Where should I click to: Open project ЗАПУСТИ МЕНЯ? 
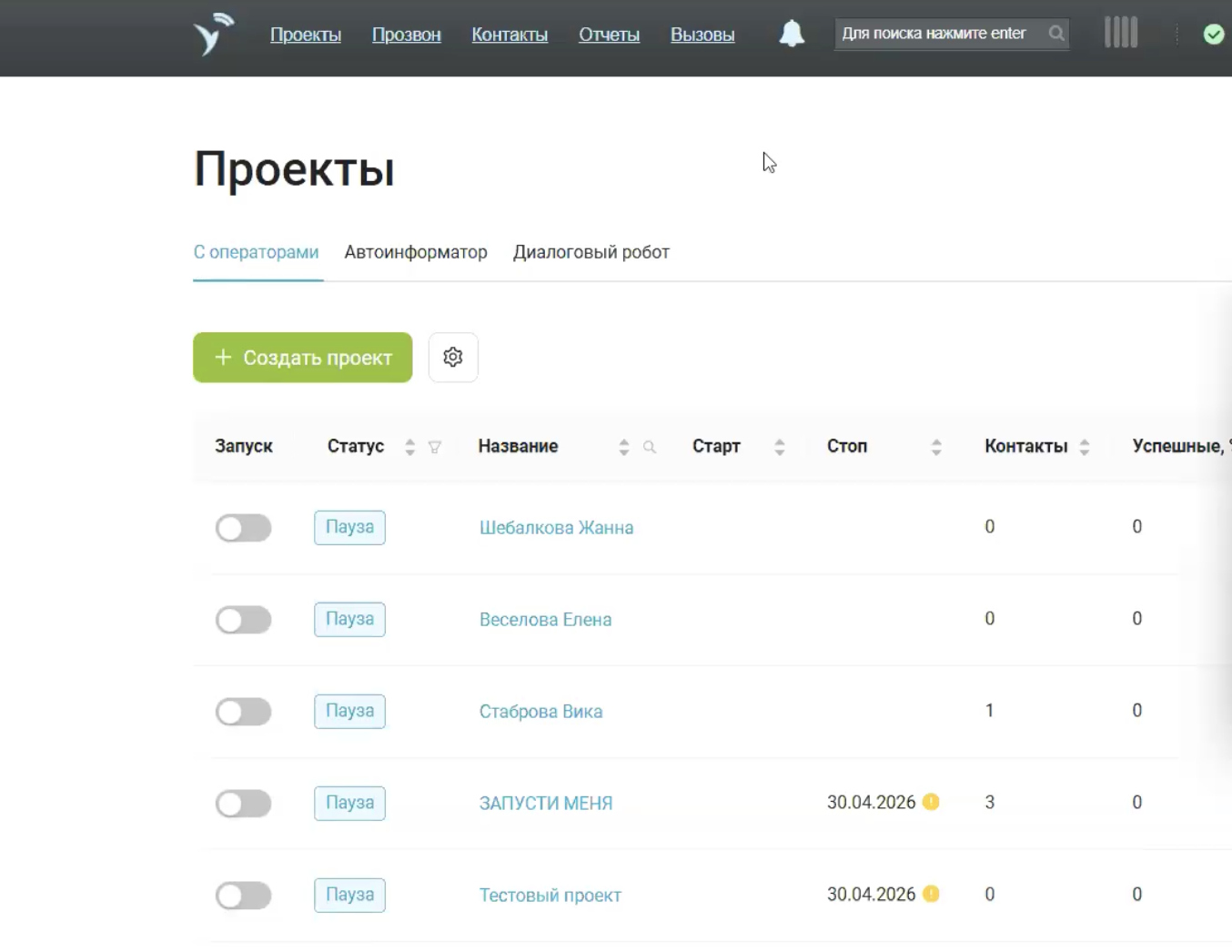point(546,804)
